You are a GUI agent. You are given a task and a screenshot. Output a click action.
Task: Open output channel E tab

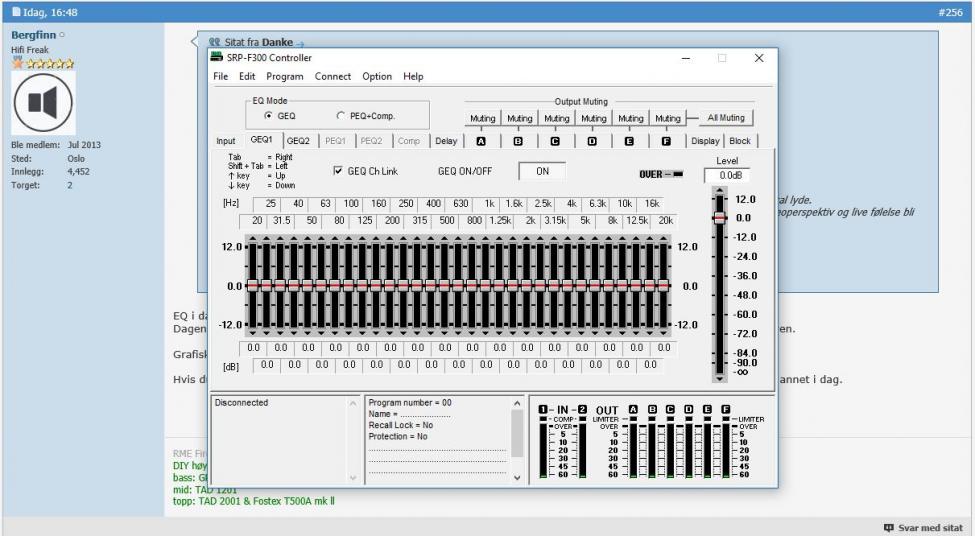click(629, 141)
